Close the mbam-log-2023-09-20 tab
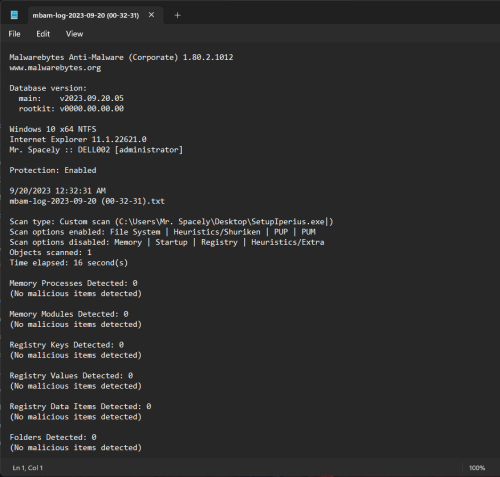The height and width of the screenshot is (477, 500). pos(151,15)
